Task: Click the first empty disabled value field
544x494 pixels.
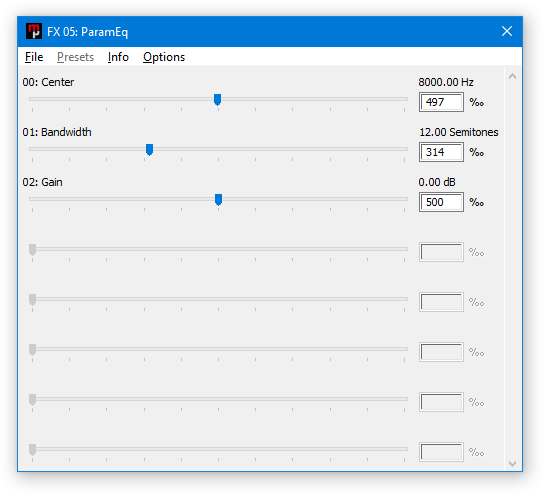Action: pos(441,252)
